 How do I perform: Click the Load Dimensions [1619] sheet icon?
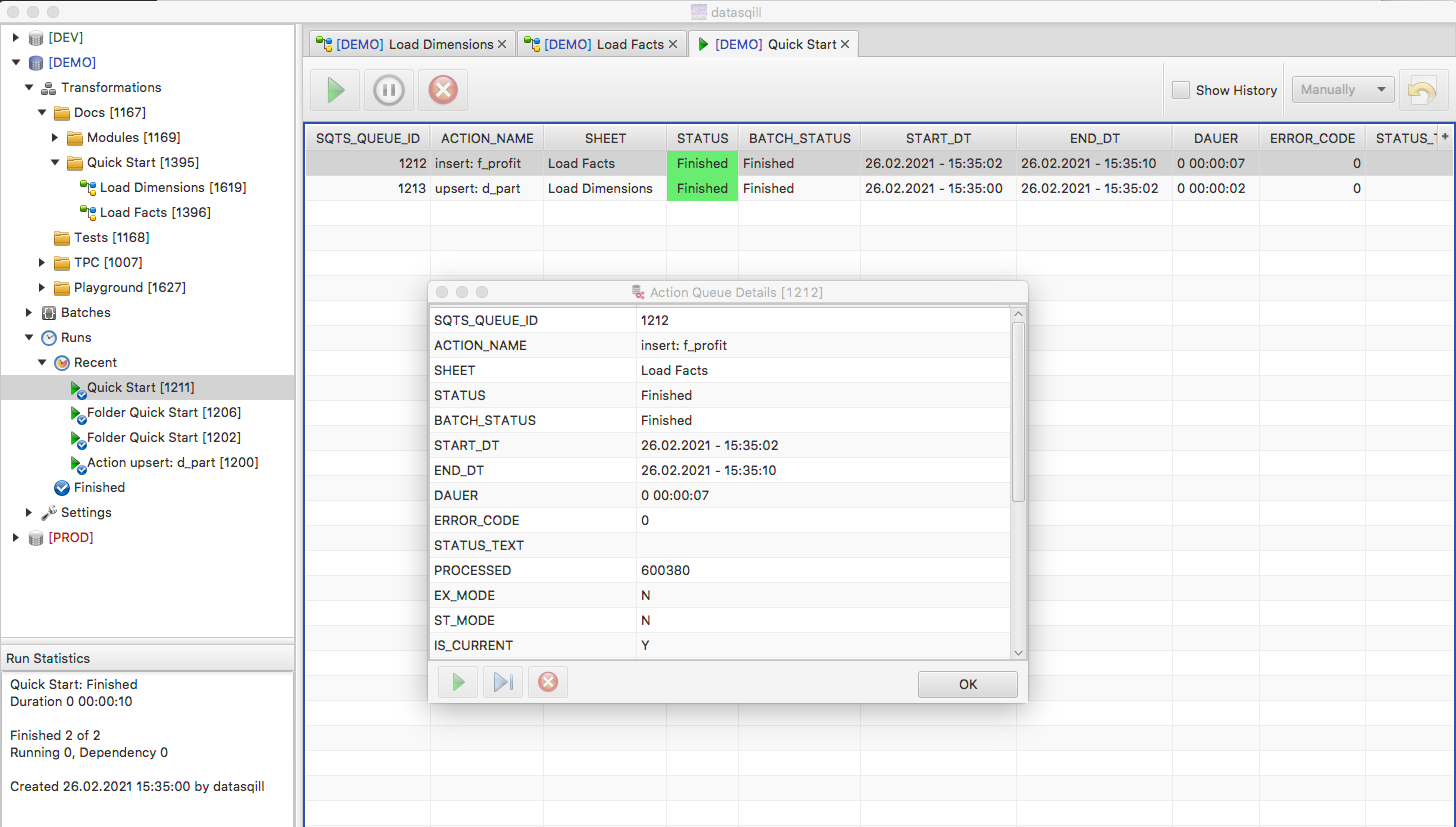click(88, 187)
